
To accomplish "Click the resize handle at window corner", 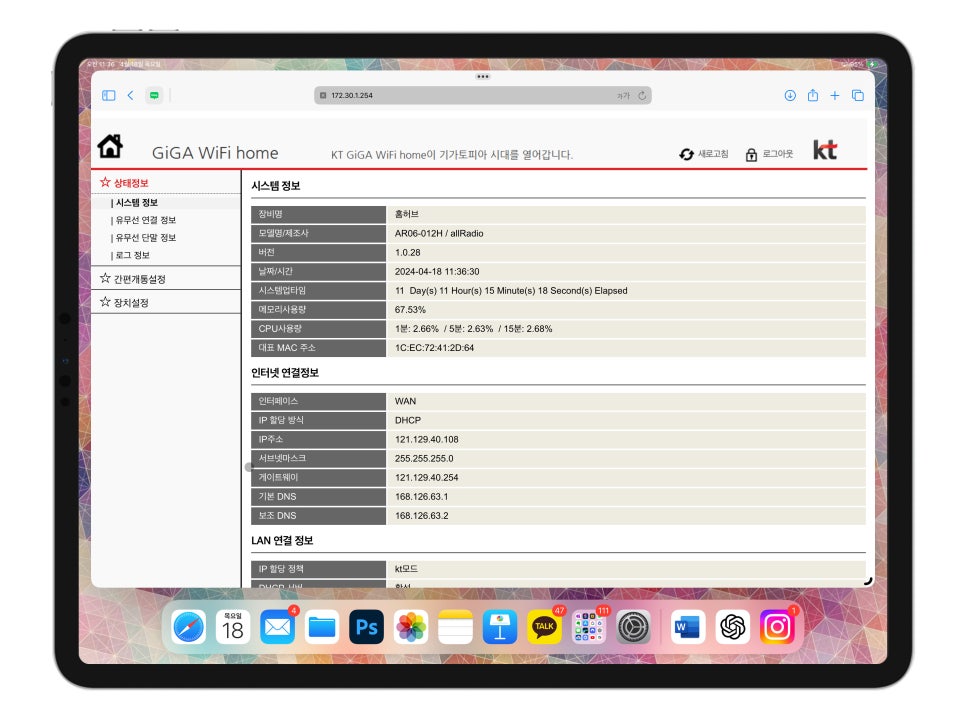I will [868, 580].
